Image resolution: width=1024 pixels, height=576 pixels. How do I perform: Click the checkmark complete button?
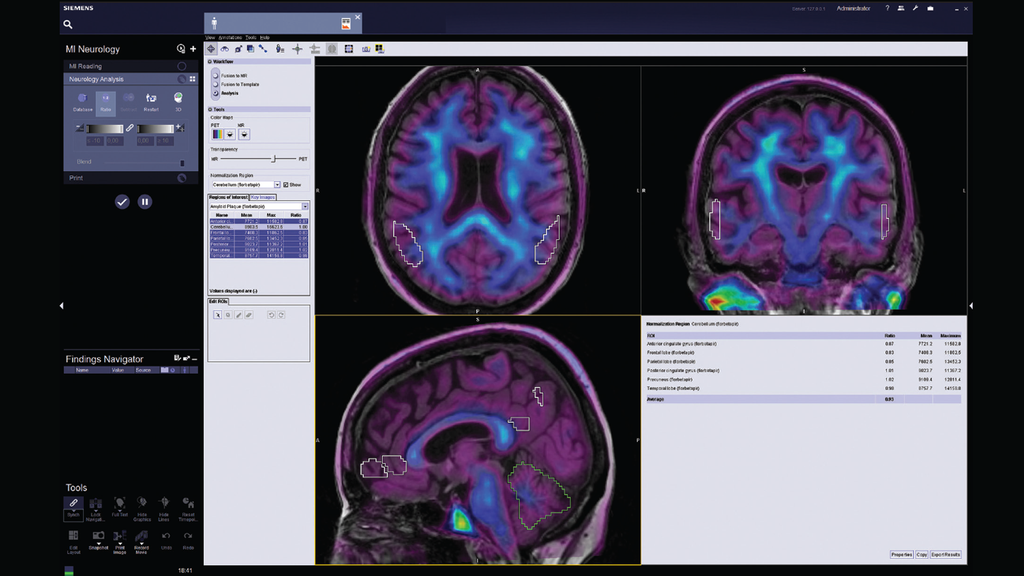coord(122,202)
